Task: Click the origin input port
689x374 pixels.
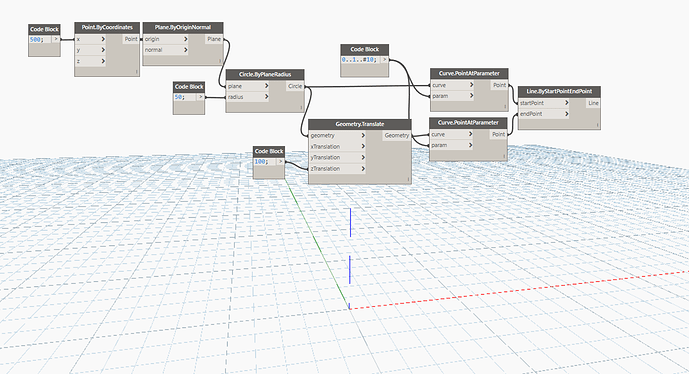Action: pos(166,39)
